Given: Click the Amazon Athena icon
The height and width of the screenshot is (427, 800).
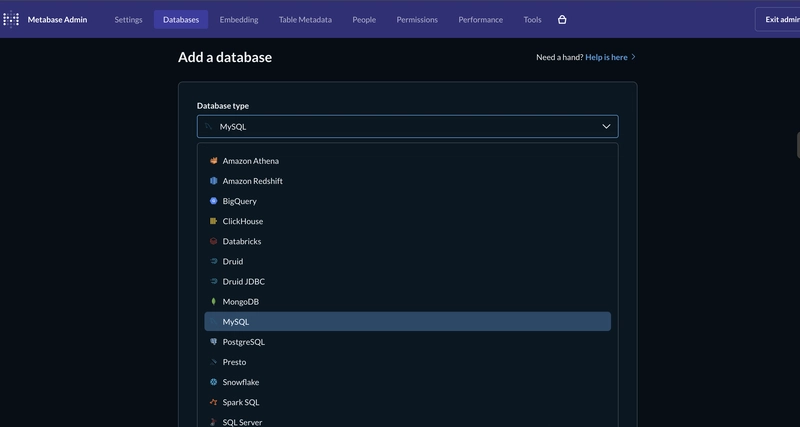Looking at the screenshot, I should pyautogui.click(x=213, y=161).
